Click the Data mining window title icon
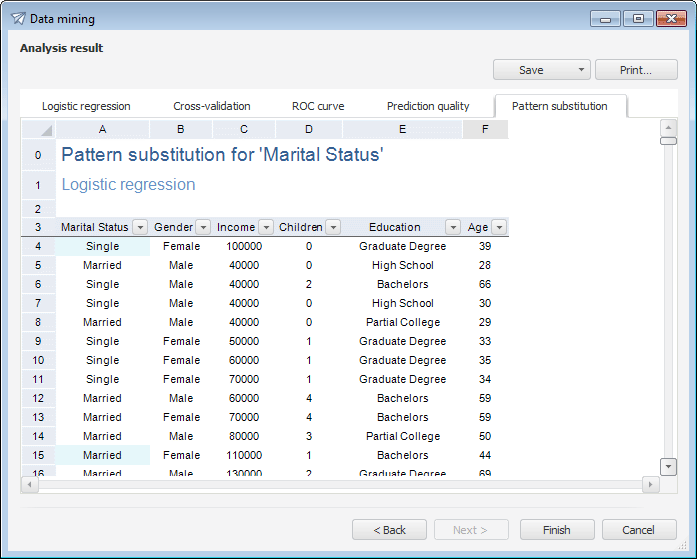The width and height of the screenshot is (697, 559). 17,18
